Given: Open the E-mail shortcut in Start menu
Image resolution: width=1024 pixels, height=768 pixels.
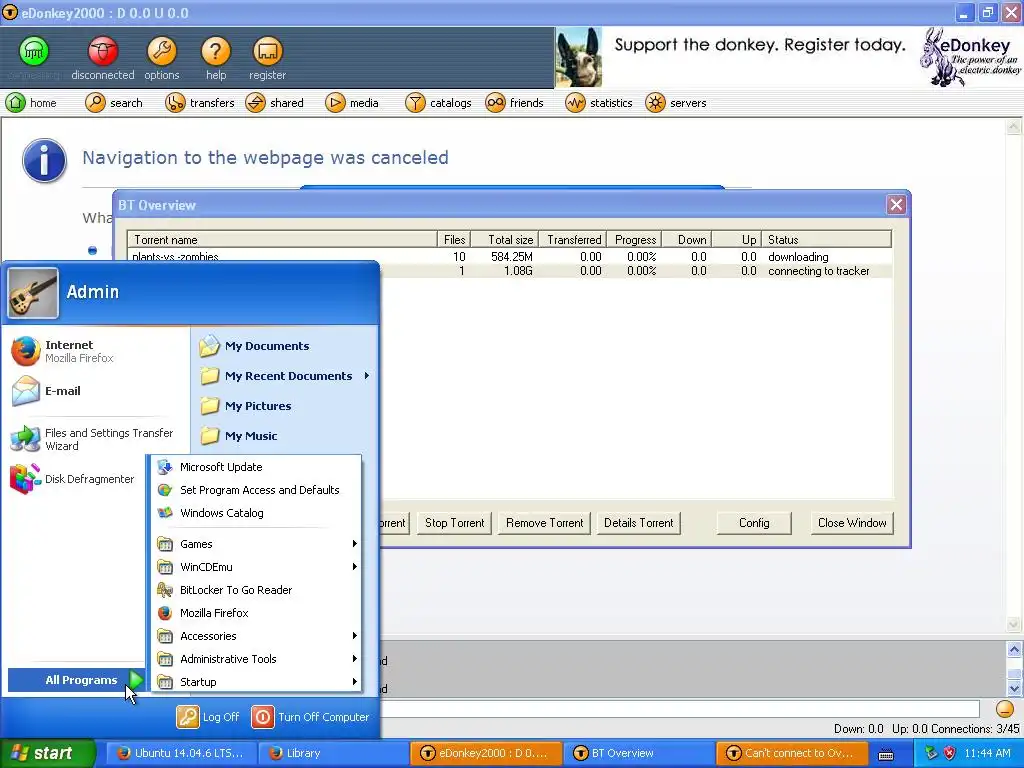Looking at the screenshot, I should 46,391.
